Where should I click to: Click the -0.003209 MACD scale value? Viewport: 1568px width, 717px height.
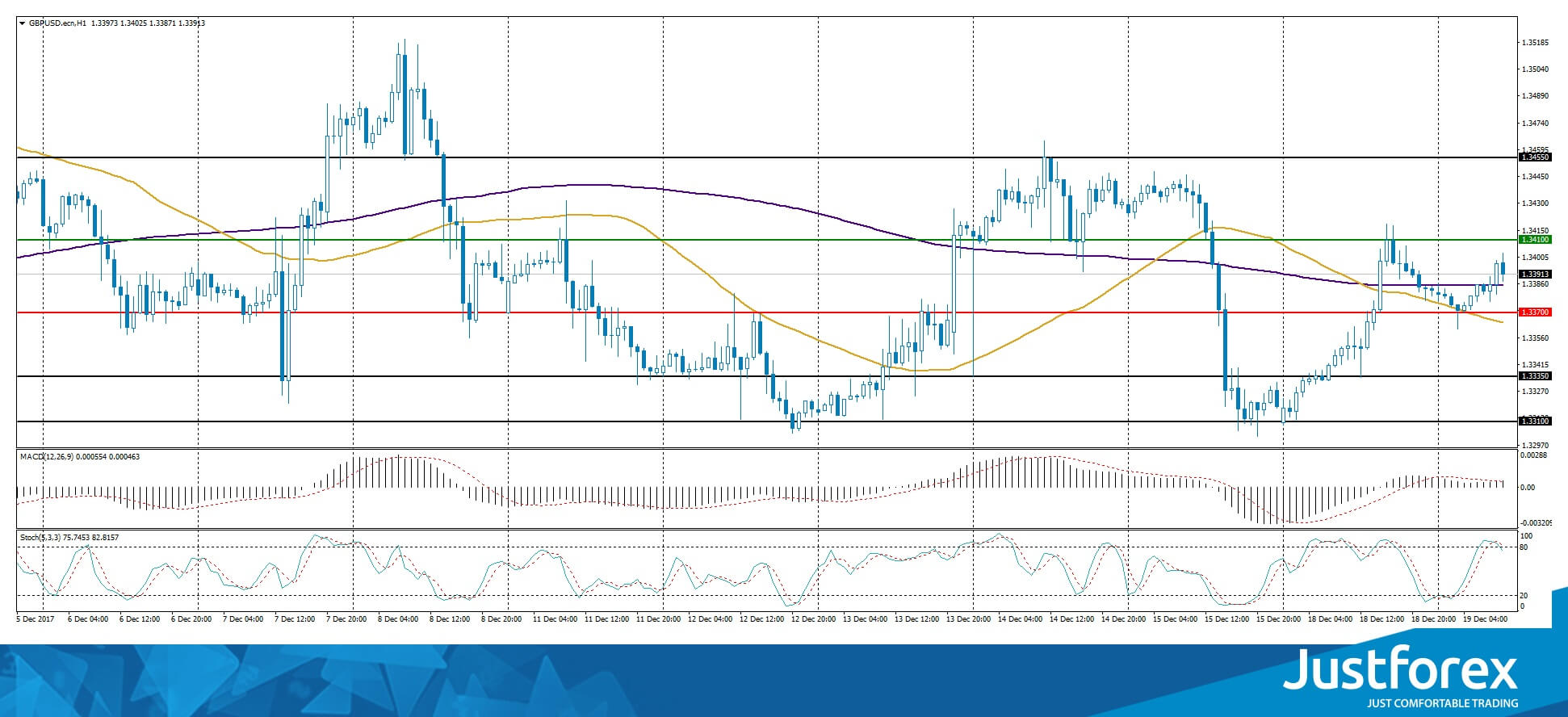coord(1536,523)
